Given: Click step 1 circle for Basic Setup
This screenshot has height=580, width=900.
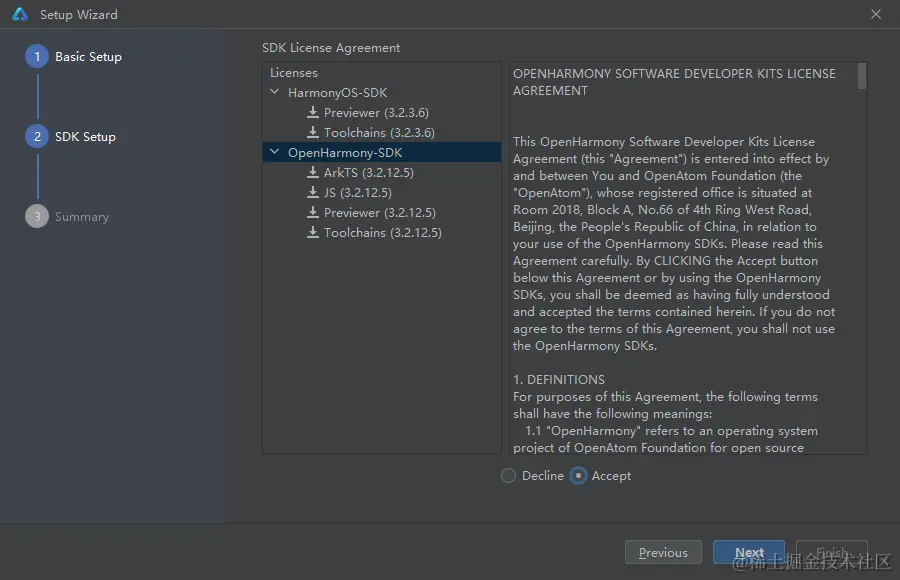Looking at the screenshot, I should [x=37, y=56].
